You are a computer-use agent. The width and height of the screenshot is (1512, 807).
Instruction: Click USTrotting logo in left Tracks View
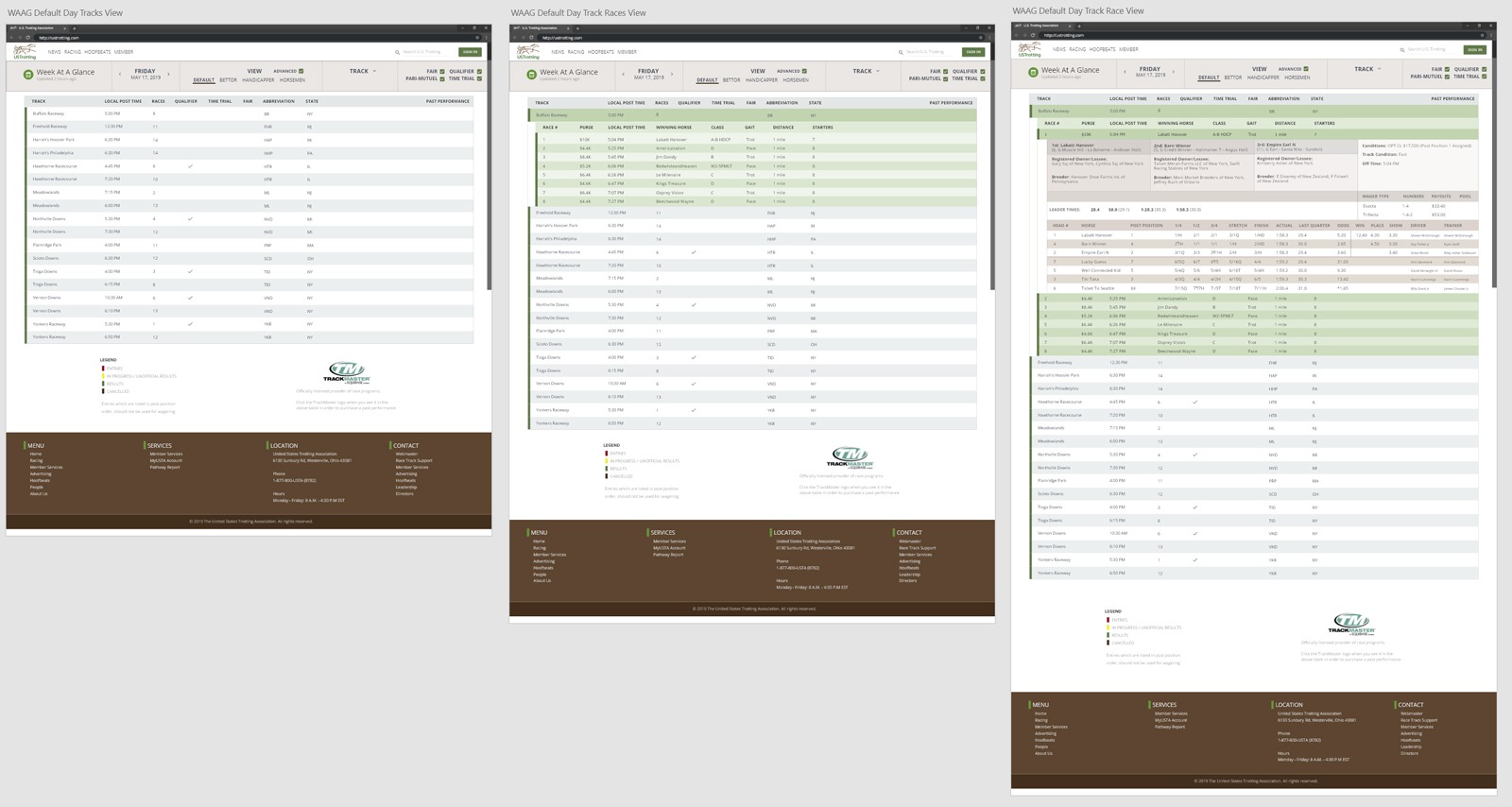point(24,52)
